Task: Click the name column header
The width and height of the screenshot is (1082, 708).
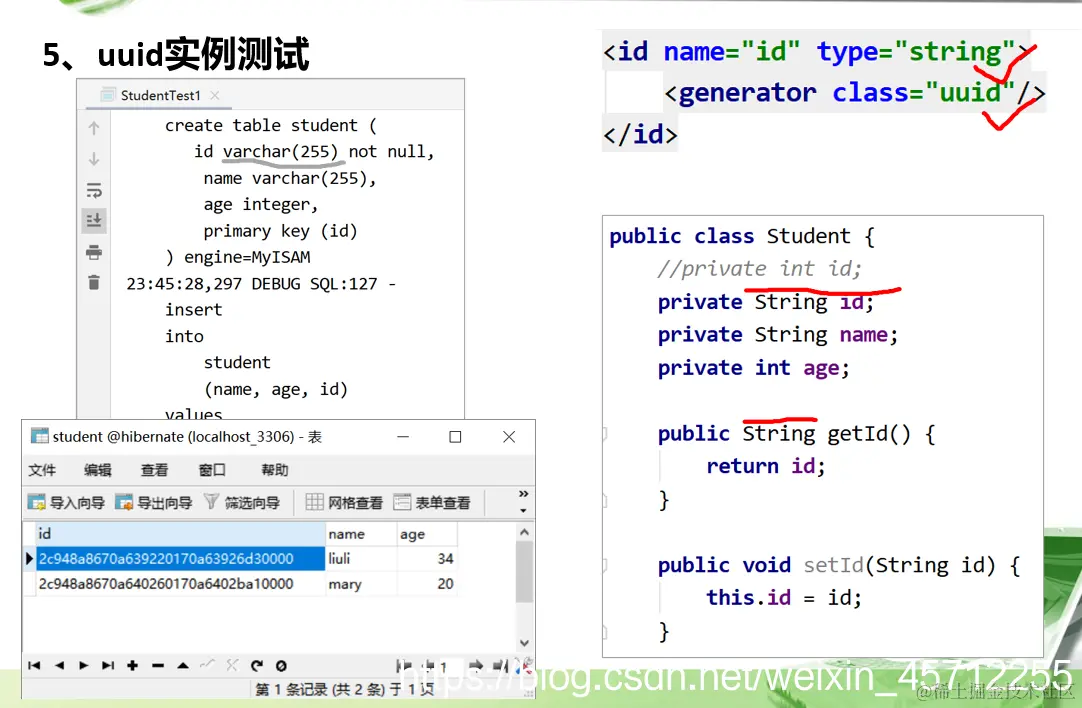Action: [x=361, y=533]
